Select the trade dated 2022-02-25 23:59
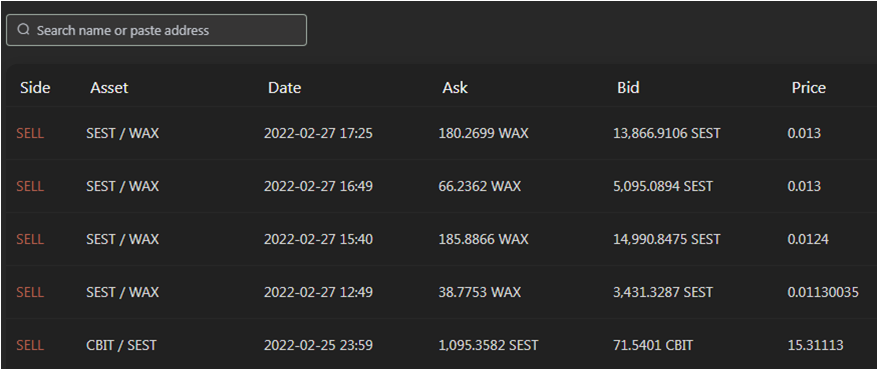Screen dimensions: 878x370 pos(439,344)
